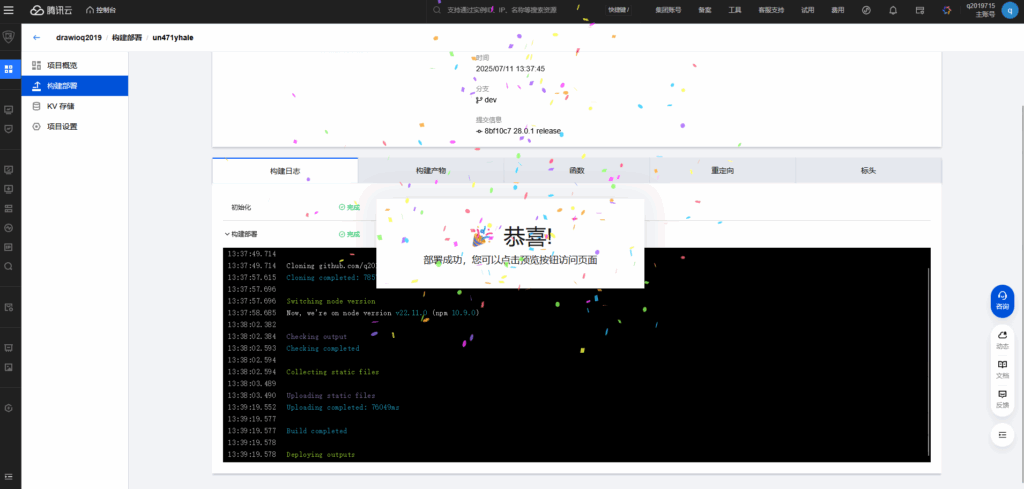The height and width of the screenshot is (489, 1024).
Task: Click the 咨询 consultation headset button
Action: tap(1002, 300)
